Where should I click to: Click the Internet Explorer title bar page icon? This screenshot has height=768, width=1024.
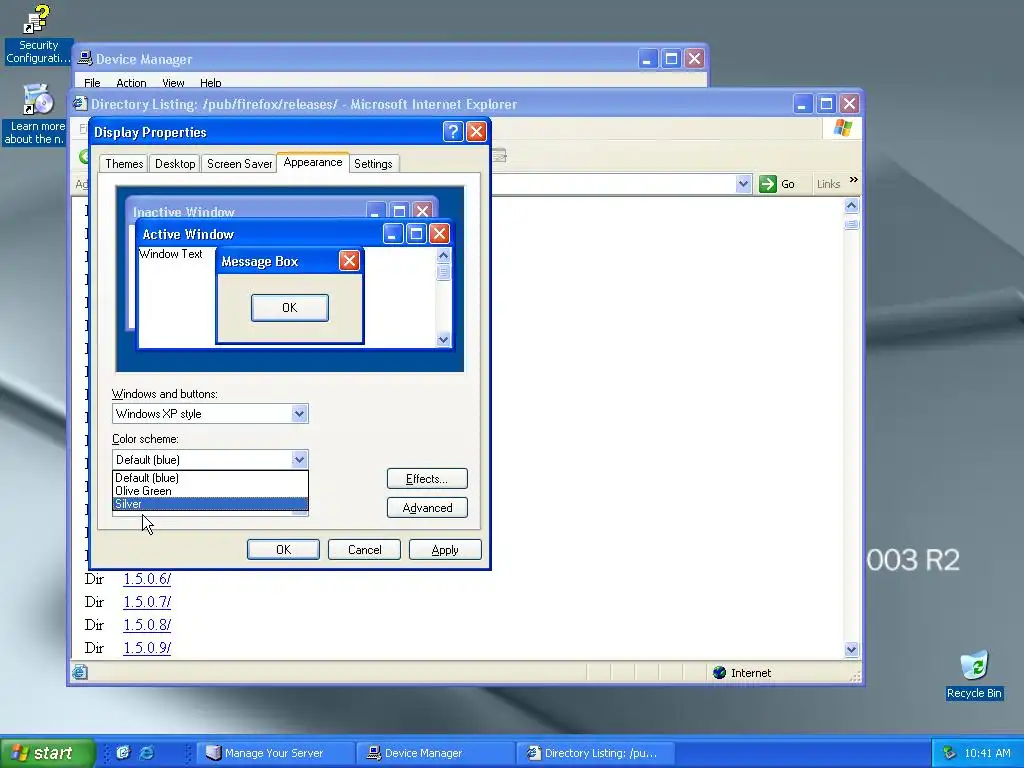point(80,103)
